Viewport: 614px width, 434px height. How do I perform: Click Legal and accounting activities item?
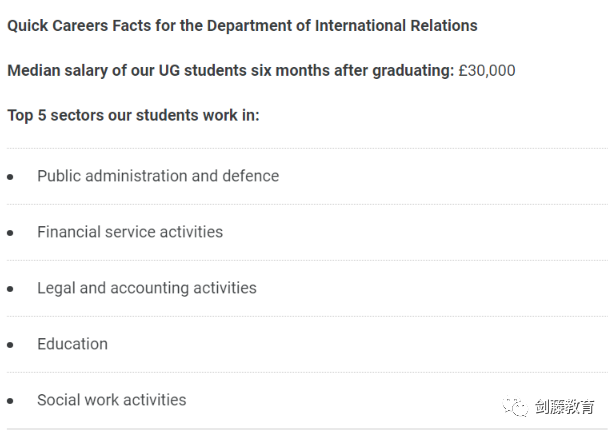147,288
